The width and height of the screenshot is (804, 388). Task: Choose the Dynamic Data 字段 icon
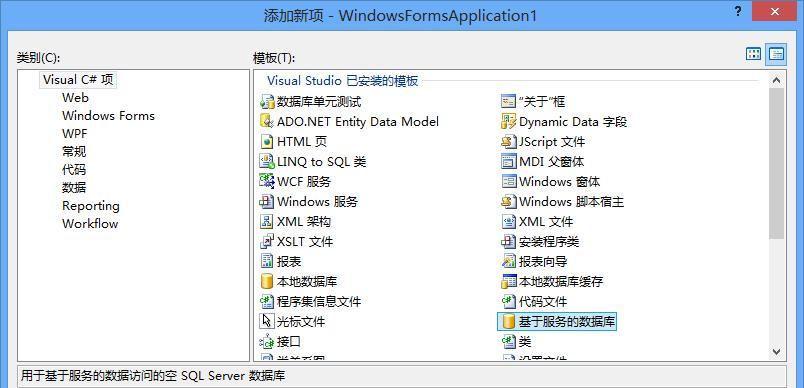coord(508,121)
